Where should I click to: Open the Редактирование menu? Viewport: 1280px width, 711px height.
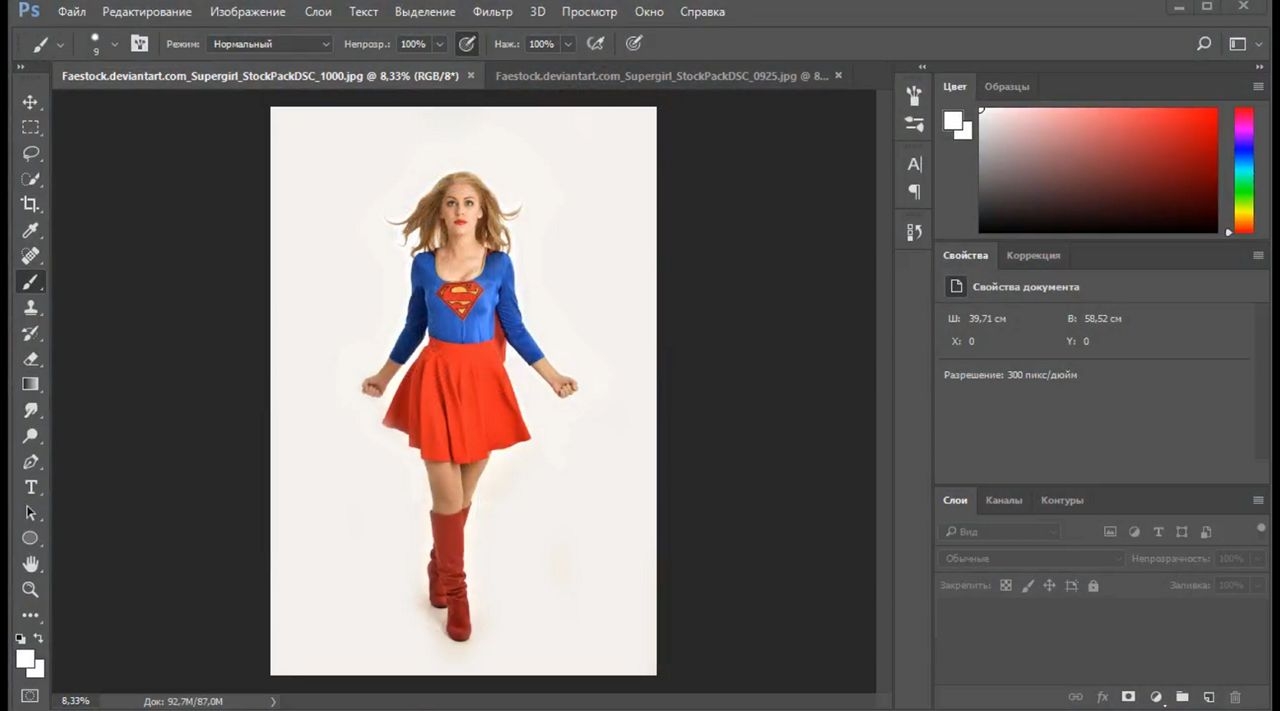tap(147, 12)
